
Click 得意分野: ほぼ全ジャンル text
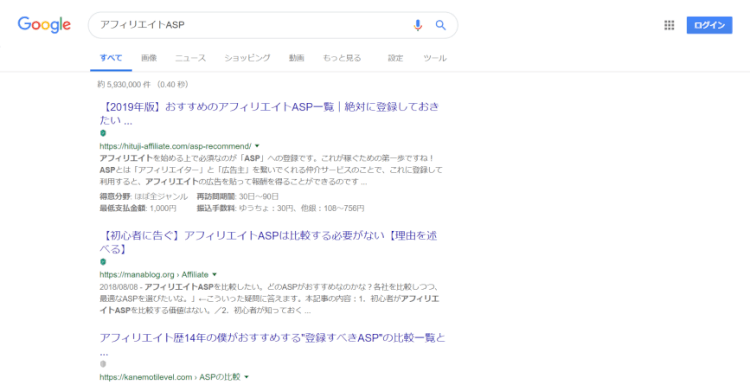(x=143, y=196)
